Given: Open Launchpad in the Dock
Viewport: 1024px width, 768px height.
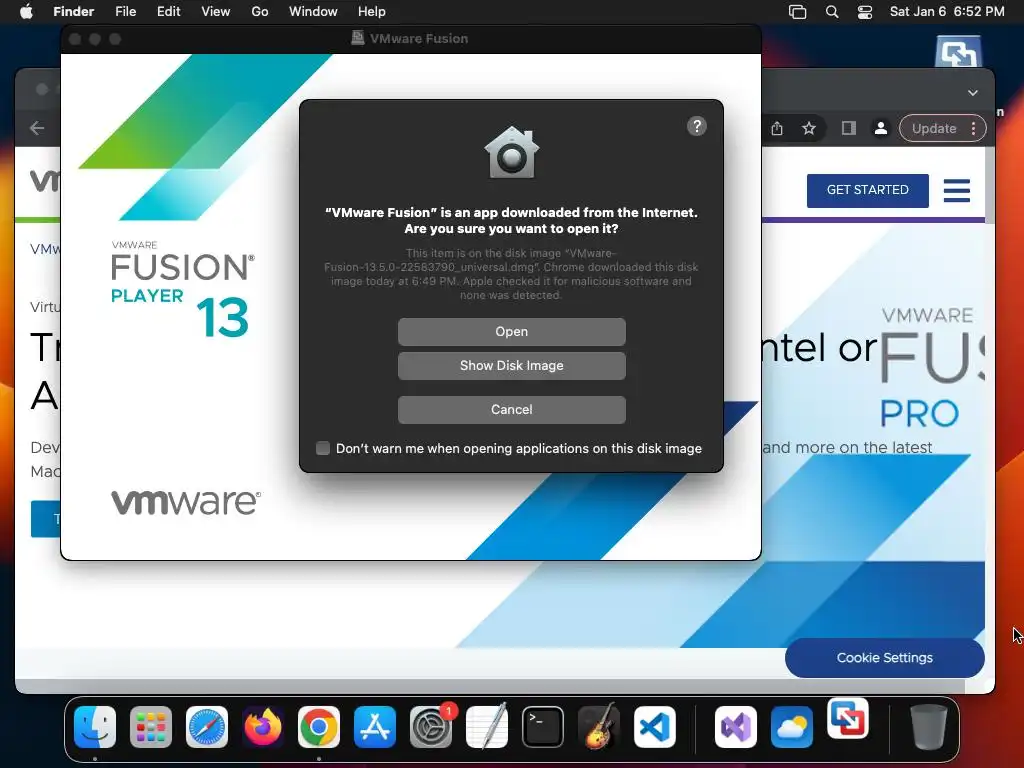Looking at the screenshot, I should coord(151,727).
